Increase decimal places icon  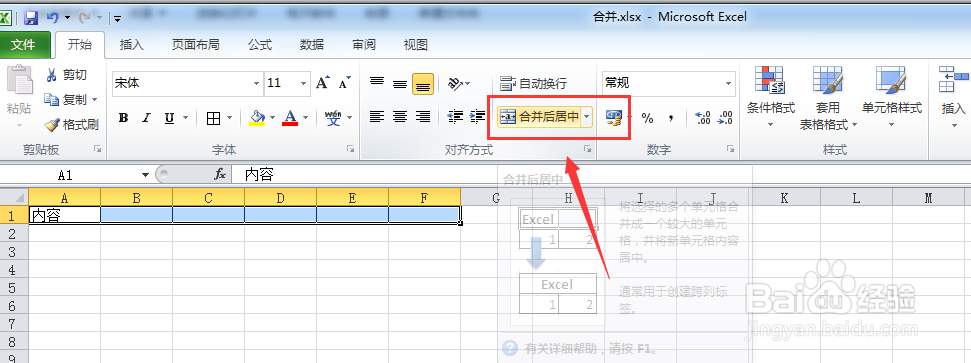coord(703,118)
